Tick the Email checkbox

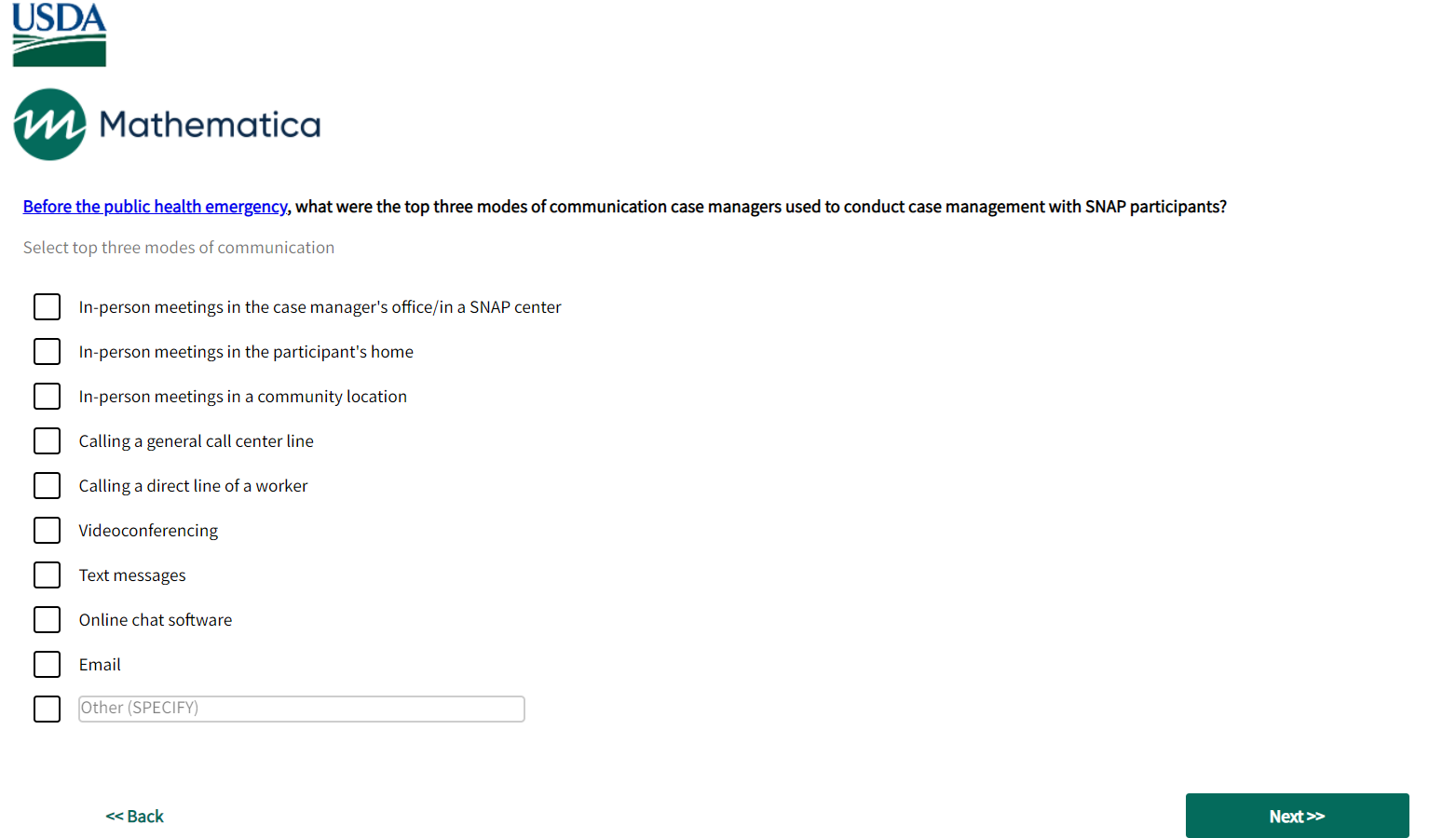point(47,665)
